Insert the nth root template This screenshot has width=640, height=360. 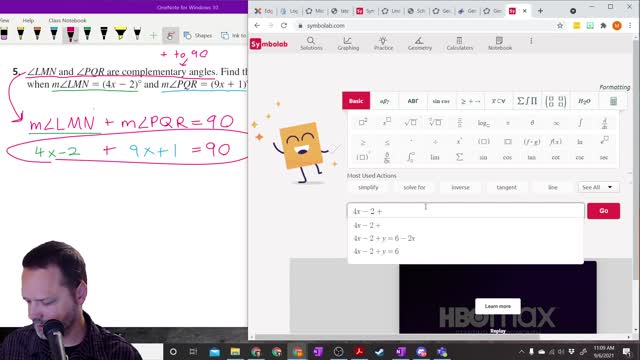[x=435, y=122]
